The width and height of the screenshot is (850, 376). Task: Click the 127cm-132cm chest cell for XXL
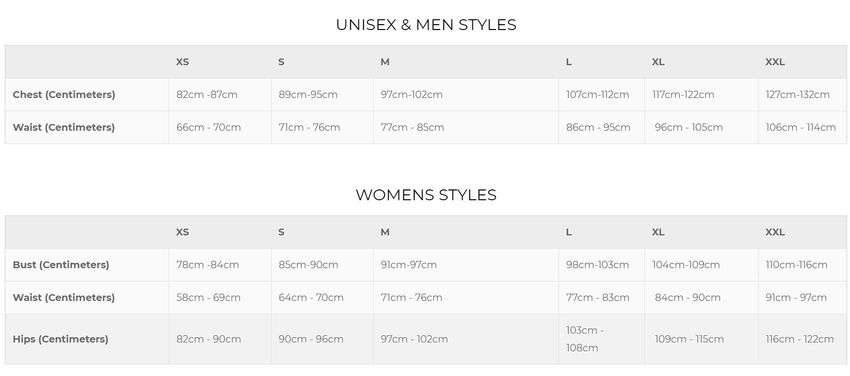point(797,94)
